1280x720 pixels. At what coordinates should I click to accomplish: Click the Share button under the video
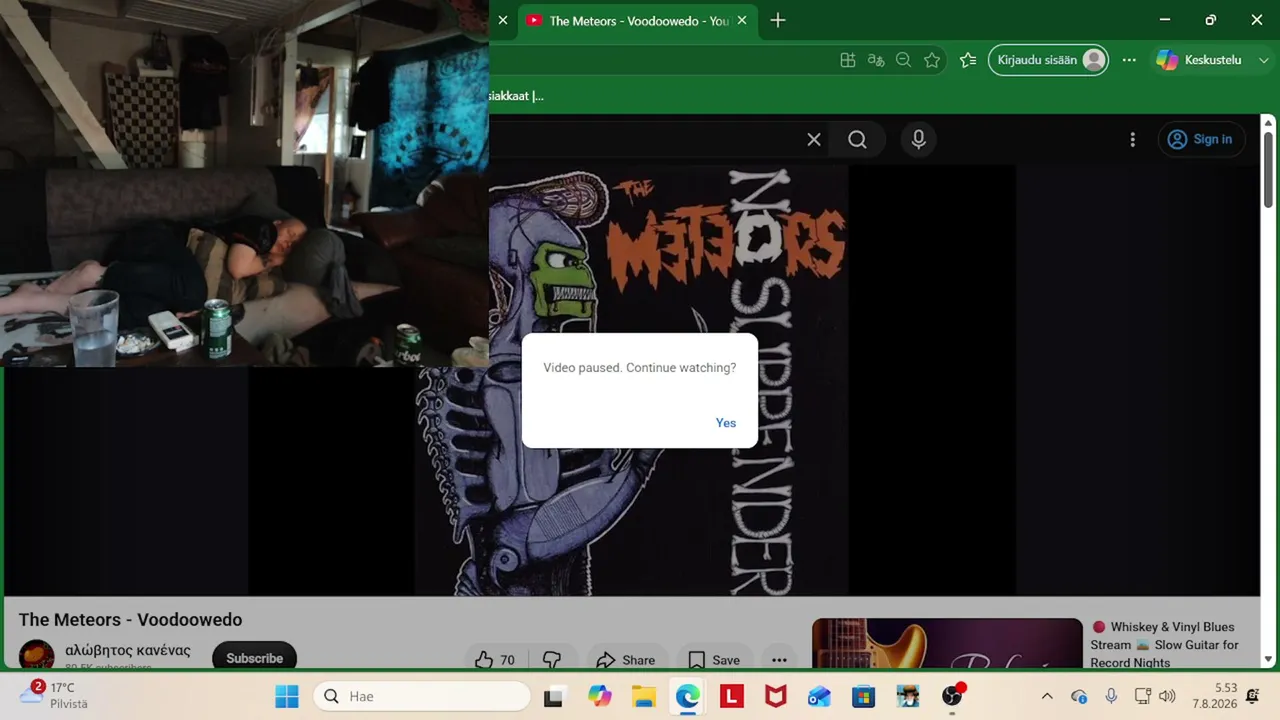coord(626,658)
